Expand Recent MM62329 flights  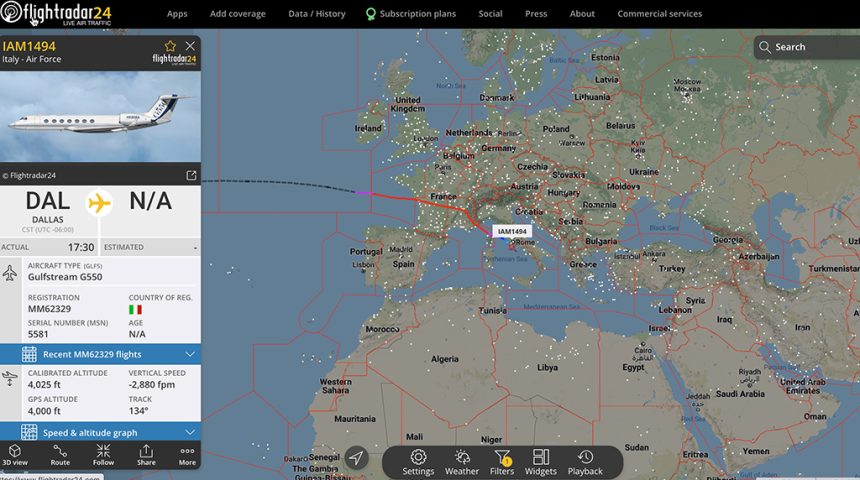coord(100,354)
